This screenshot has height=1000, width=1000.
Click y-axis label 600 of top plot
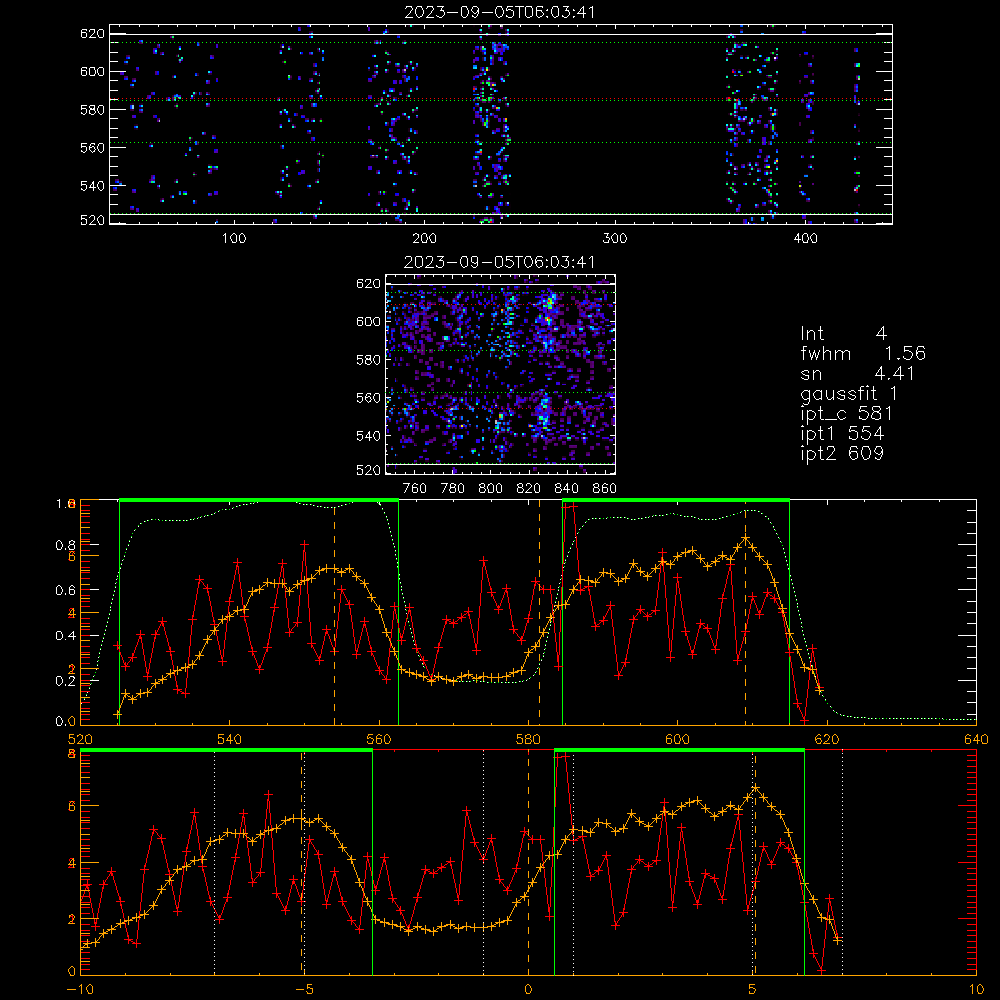(92, 71)
